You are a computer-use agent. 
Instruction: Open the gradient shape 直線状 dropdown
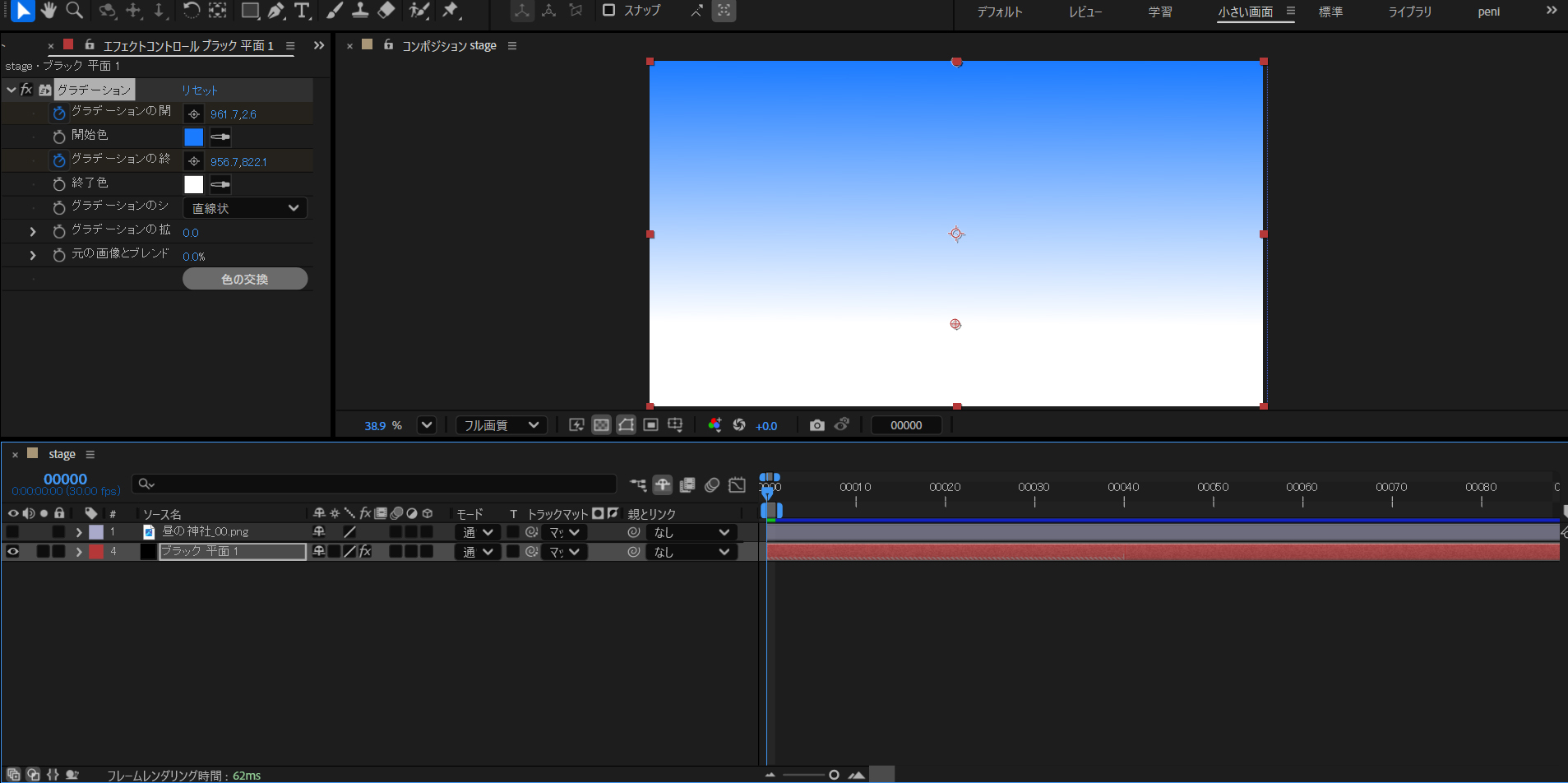245,208
